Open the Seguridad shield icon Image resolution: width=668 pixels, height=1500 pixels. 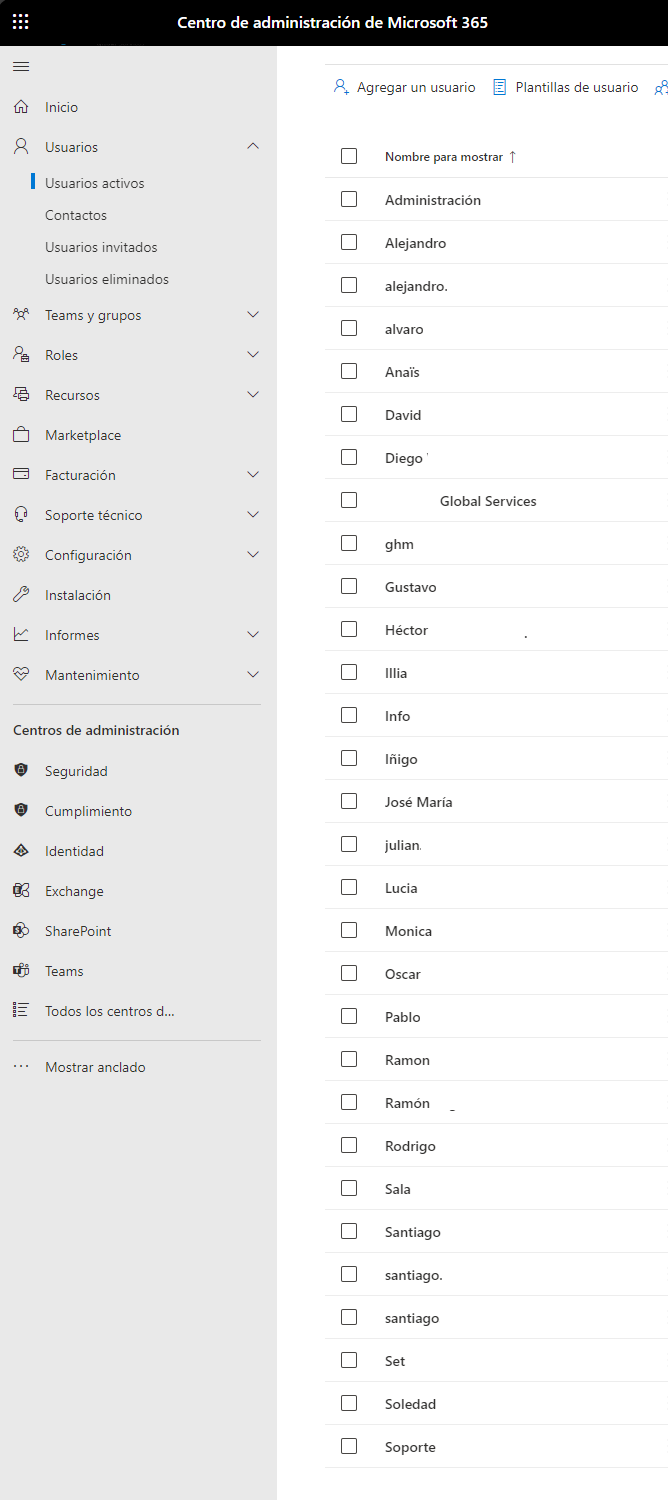pyautogui.click(x=21, y=771)
